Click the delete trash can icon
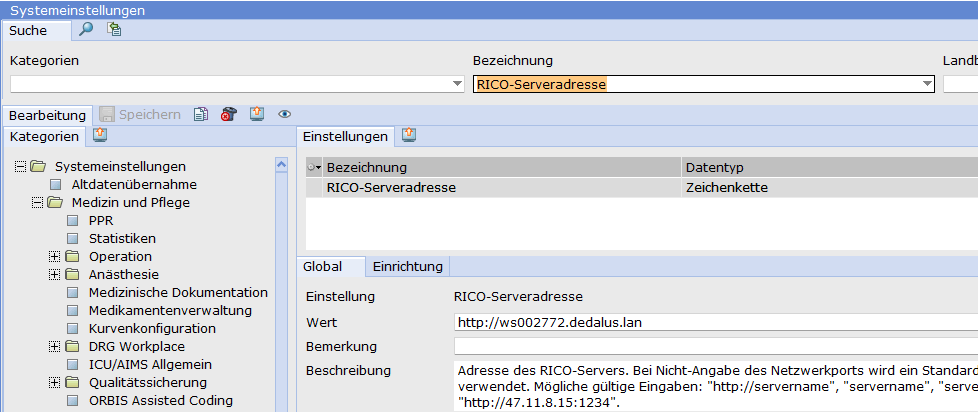The image size is (979, 412). (x=229, y=114)
